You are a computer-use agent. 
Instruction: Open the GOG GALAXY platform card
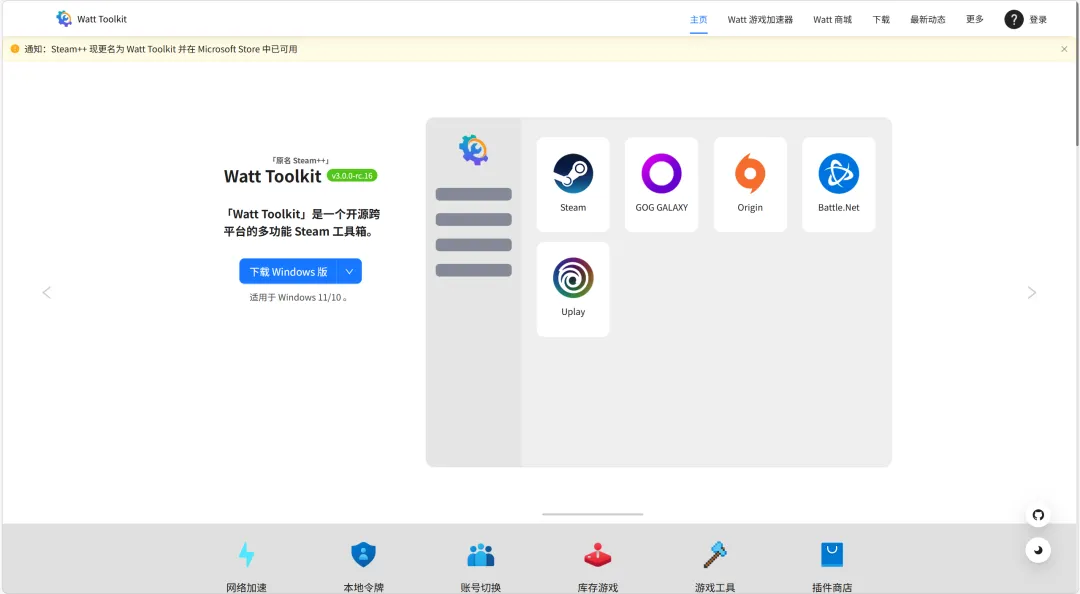point(661,185)
